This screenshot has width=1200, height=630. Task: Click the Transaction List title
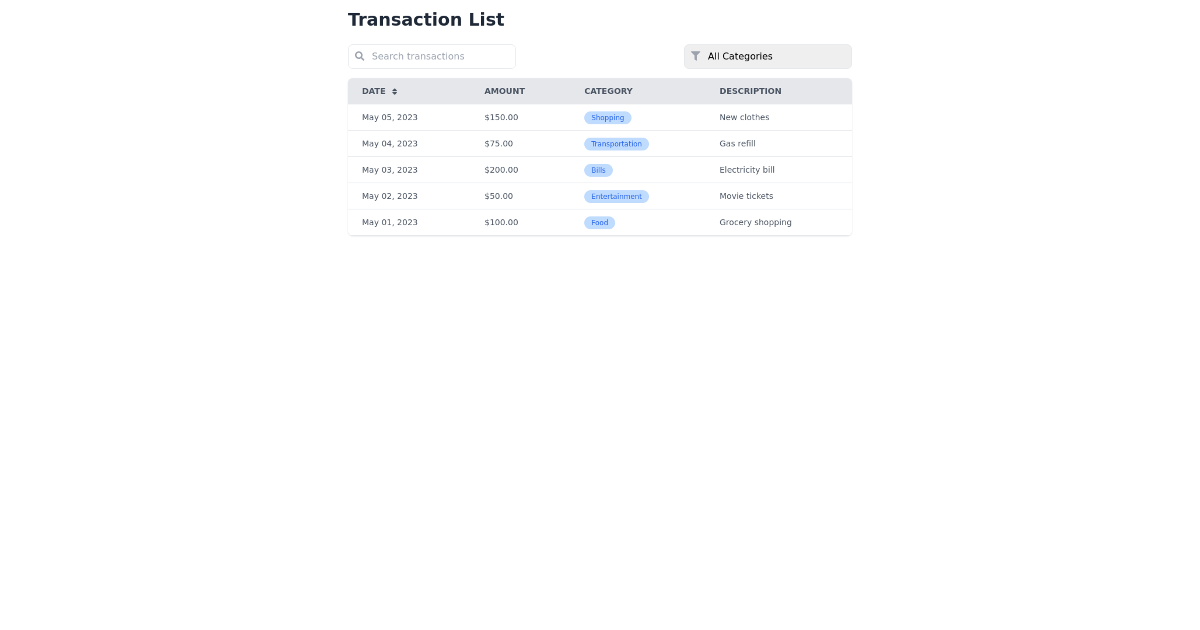tap(426, 19)
